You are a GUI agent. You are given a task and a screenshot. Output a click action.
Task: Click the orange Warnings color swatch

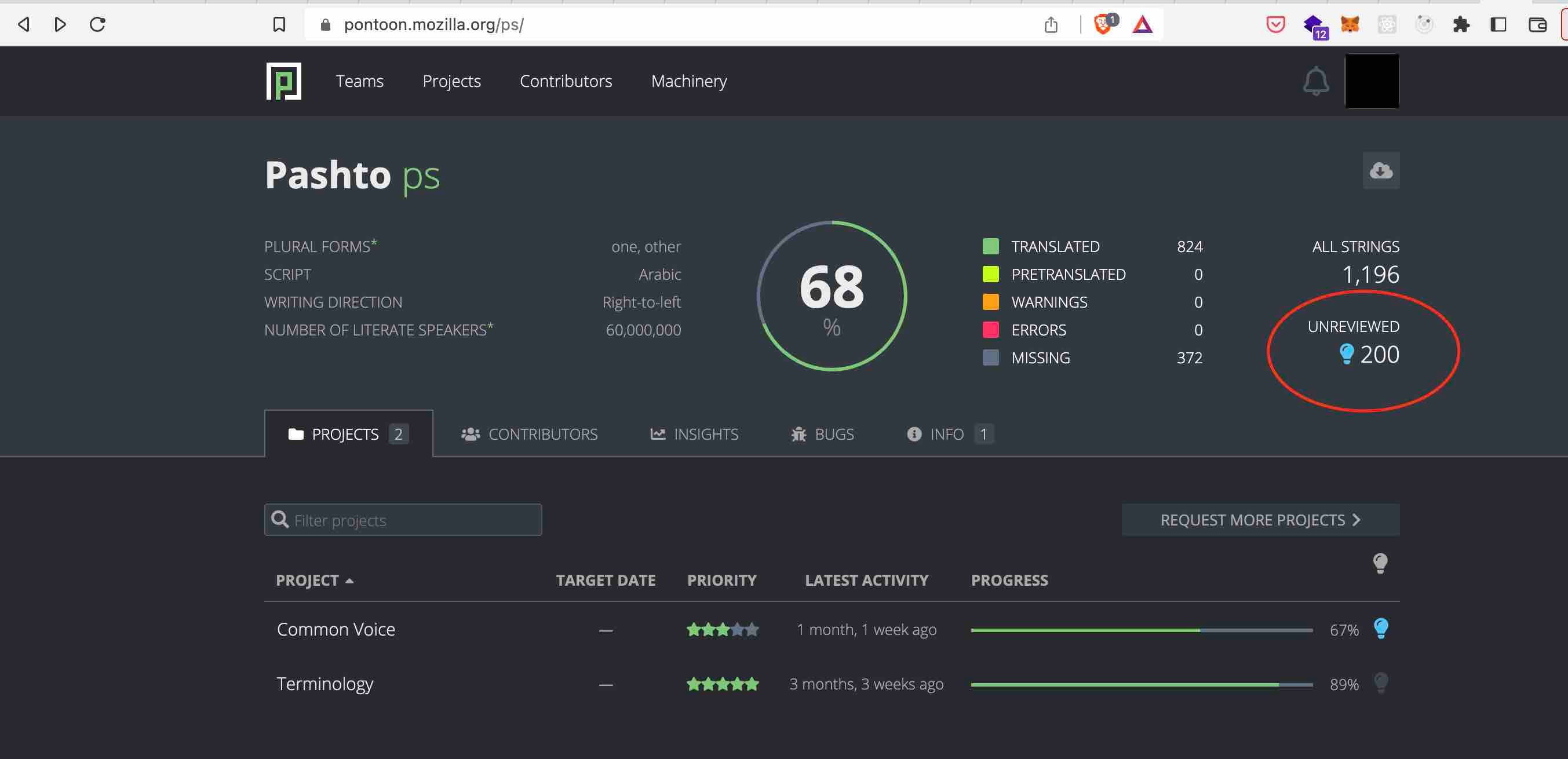[990, 302]
